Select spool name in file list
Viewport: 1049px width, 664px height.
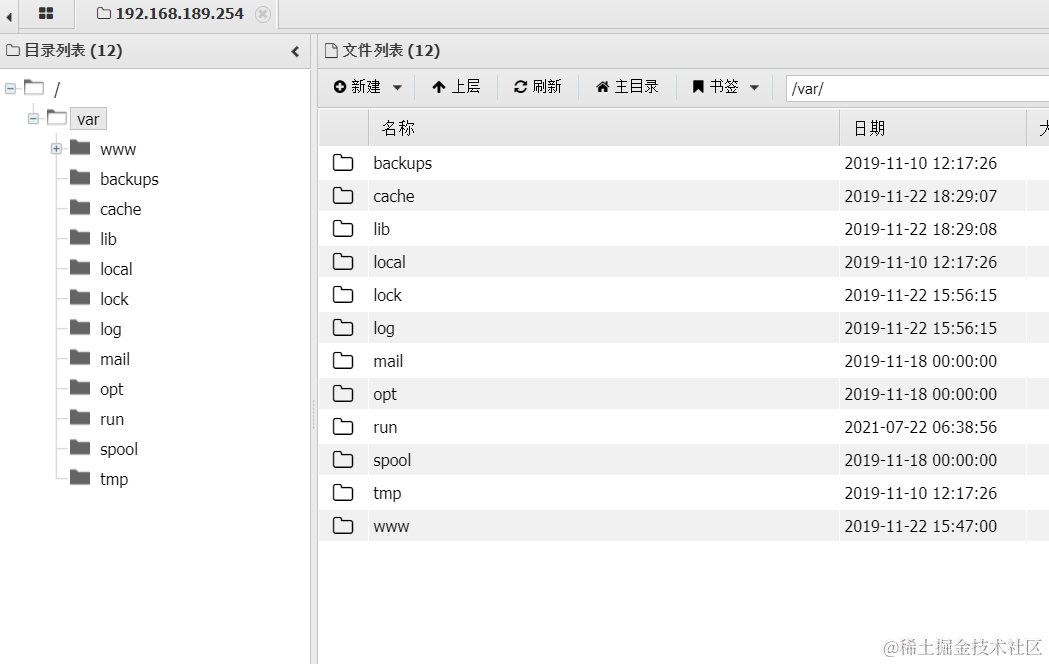coord(392,461)
